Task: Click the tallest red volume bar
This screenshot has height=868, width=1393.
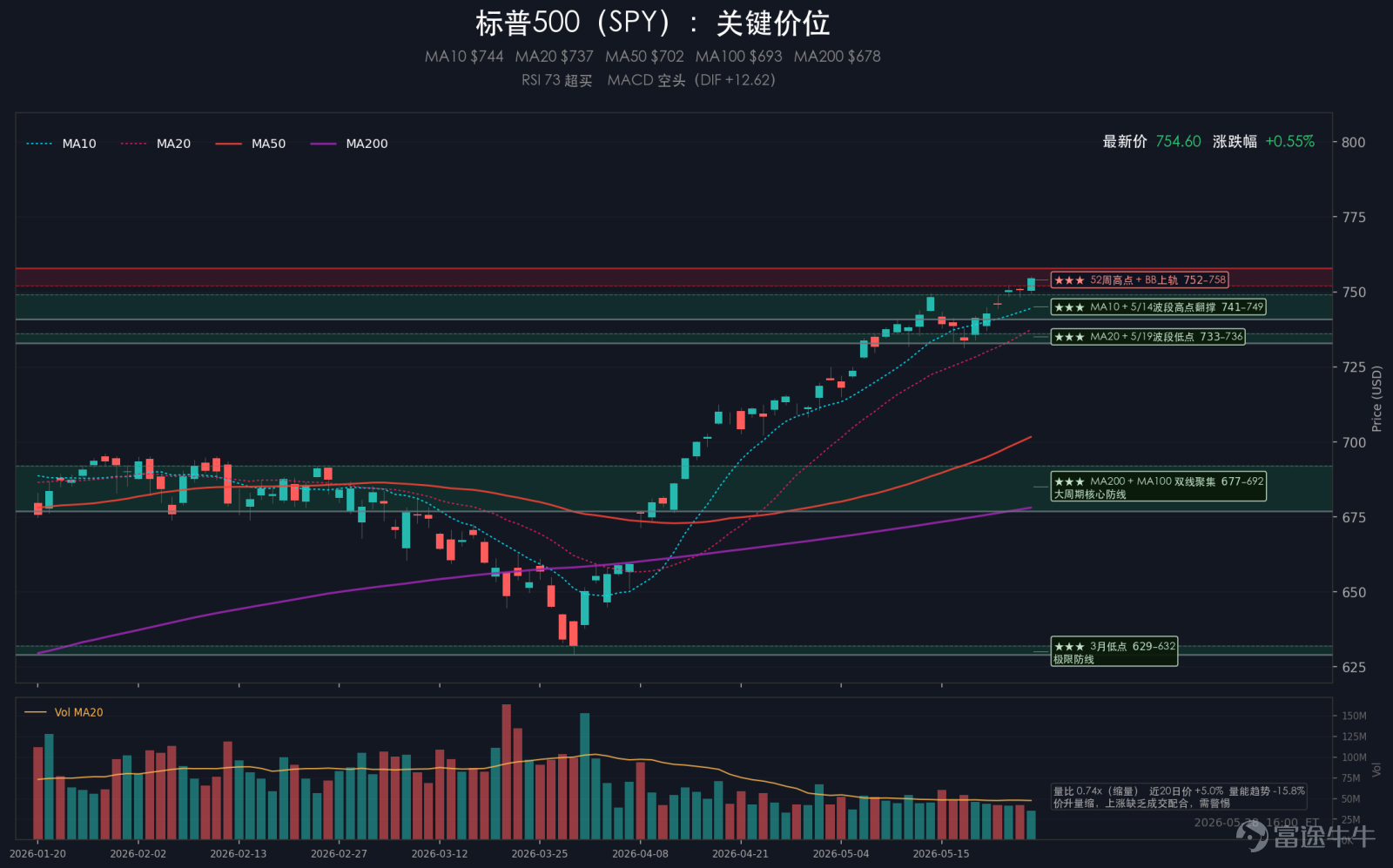Action: tap(507, 771)
